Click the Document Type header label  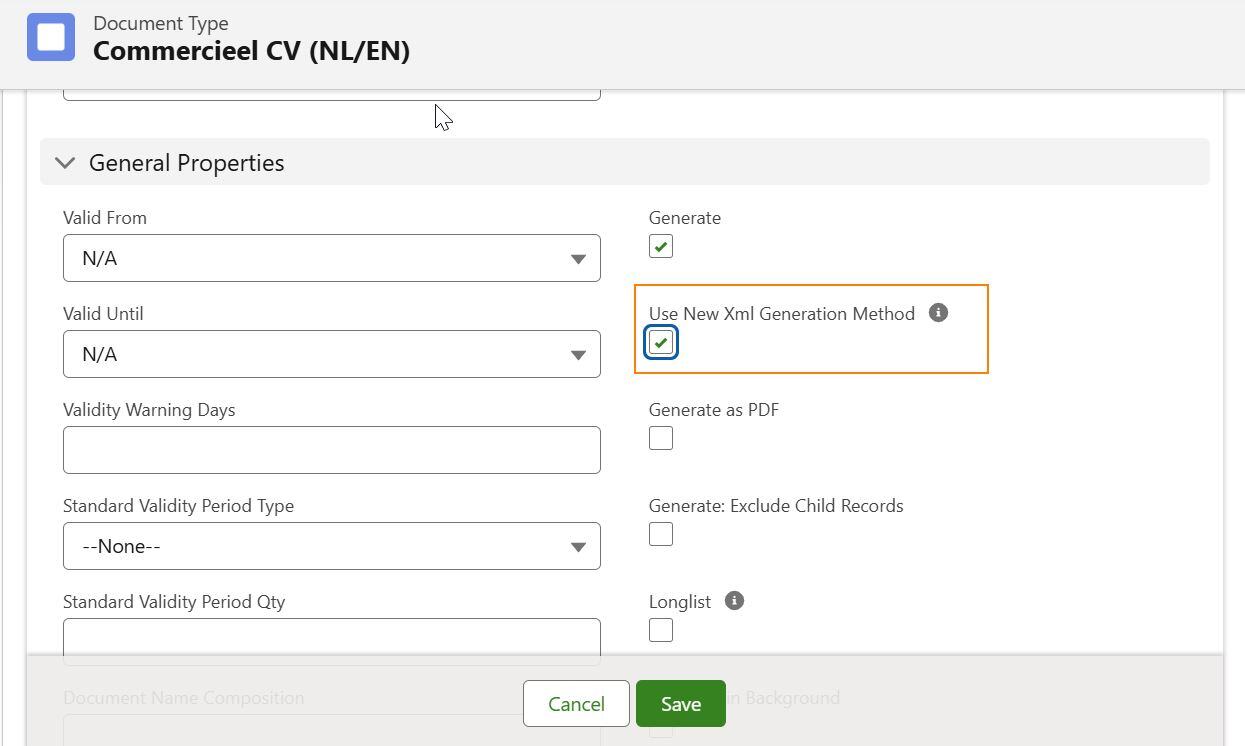tap(160, 23)
